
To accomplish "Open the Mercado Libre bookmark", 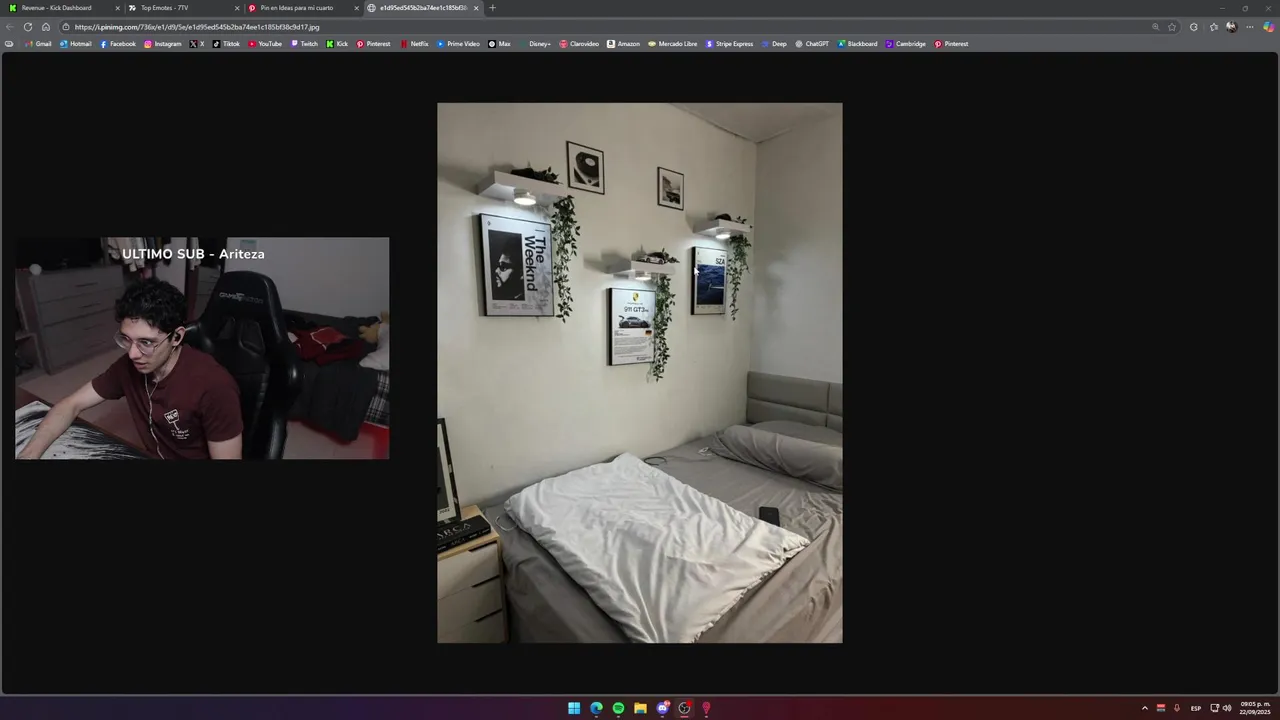I will coord(672,44).
